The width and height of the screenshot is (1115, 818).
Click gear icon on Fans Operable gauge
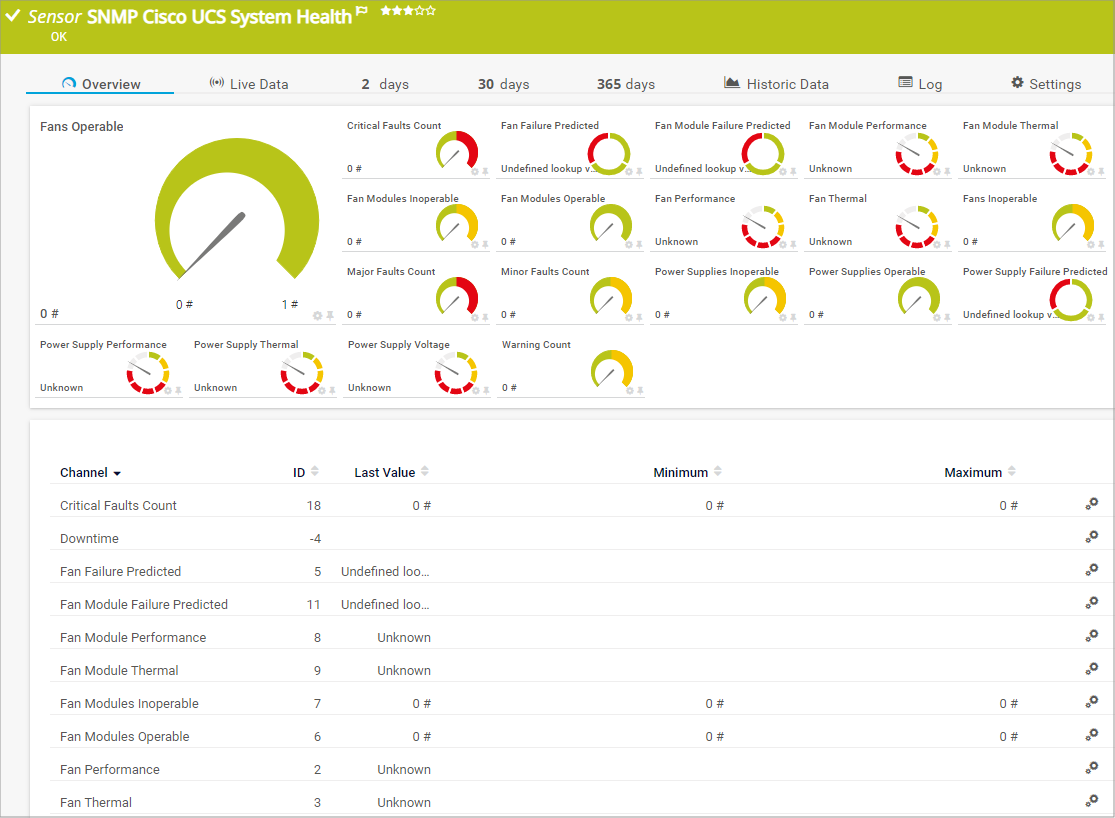coord(318,316)
